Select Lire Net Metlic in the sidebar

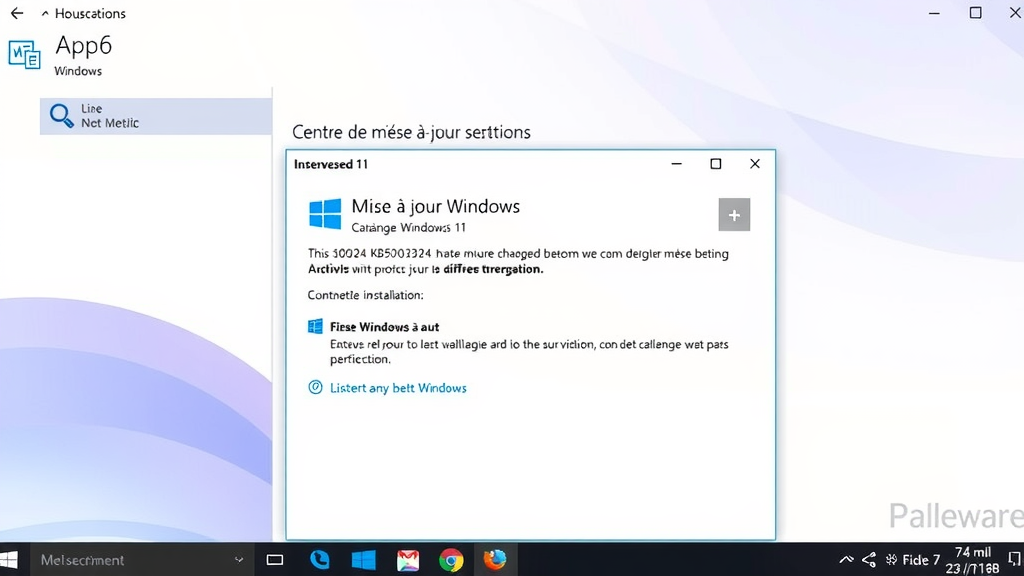pos(155,116)
